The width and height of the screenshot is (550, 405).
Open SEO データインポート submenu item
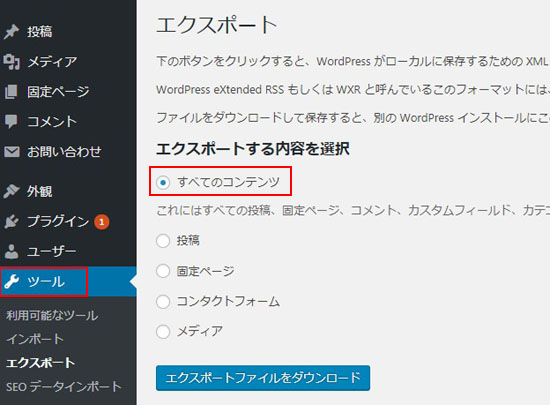point(64,387)
